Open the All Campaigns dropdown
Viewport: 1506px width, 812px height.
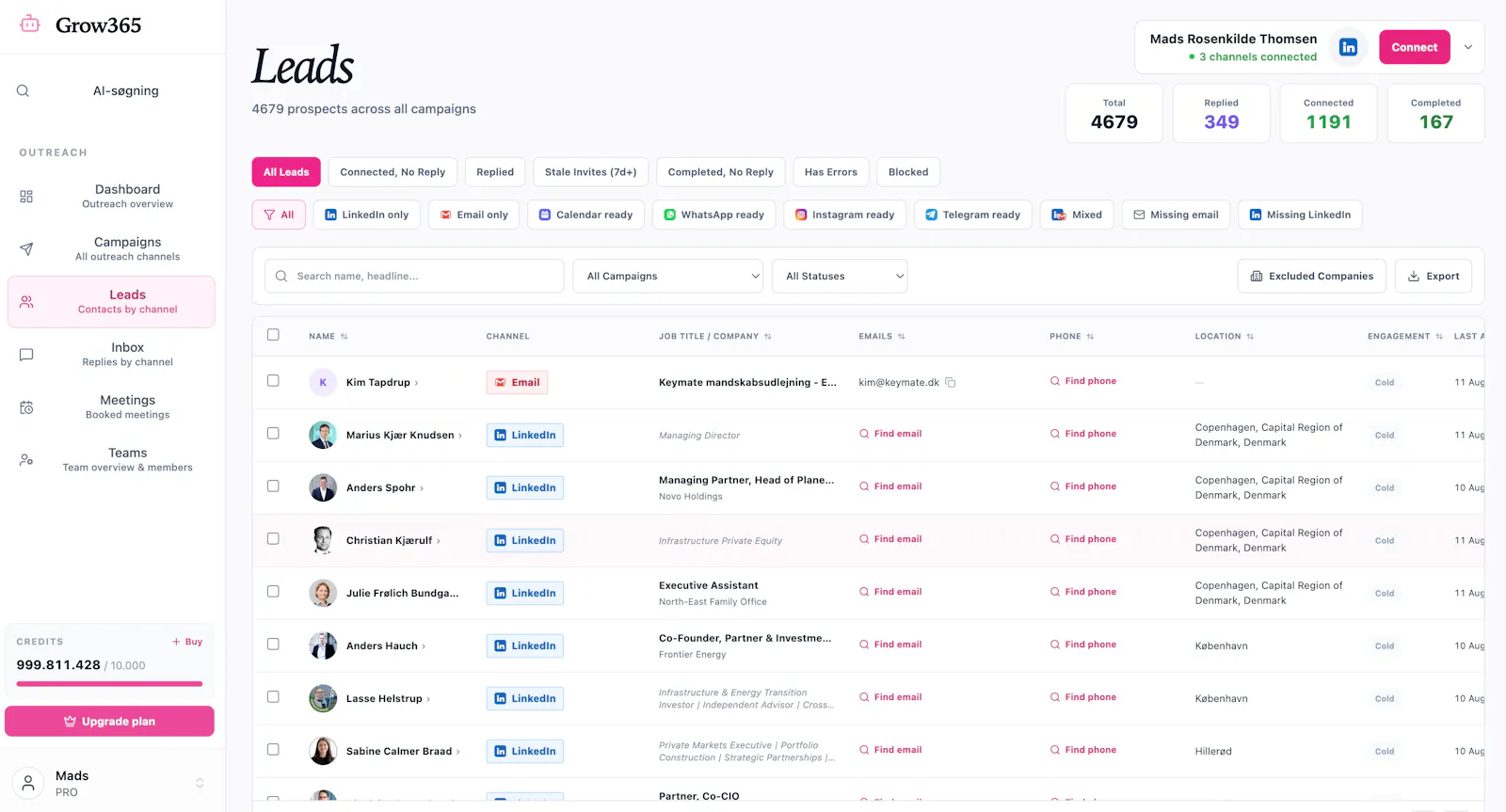pos(668,277)
